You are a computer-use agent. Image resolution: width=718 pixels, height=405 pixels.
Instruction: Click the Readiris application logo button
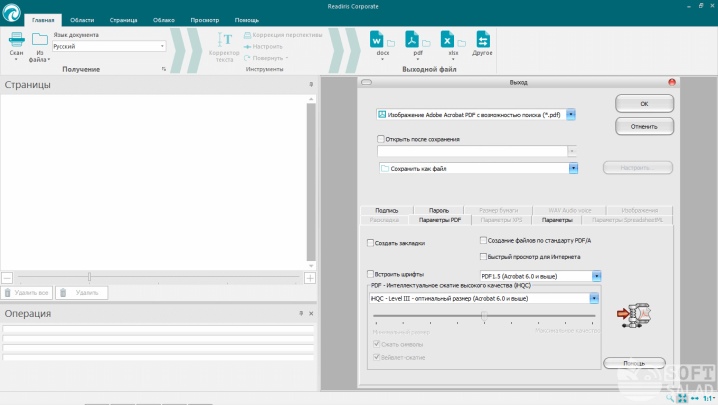point(11,12)
